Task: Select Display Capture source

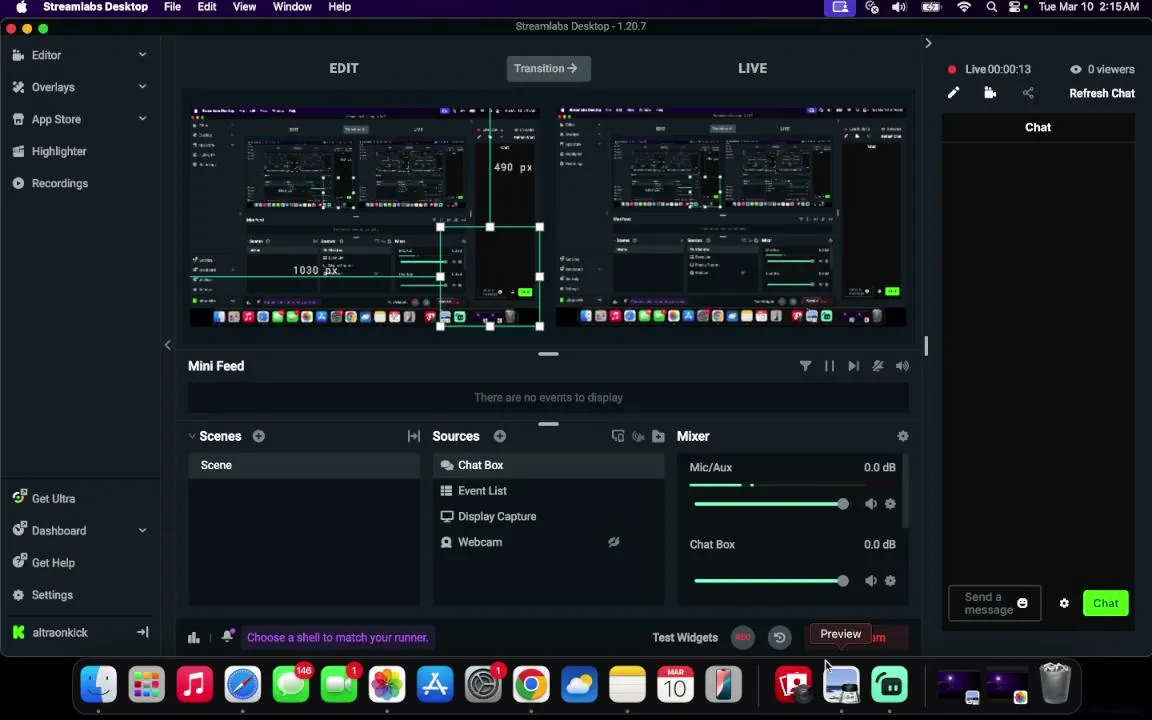Action: (548, 516)
